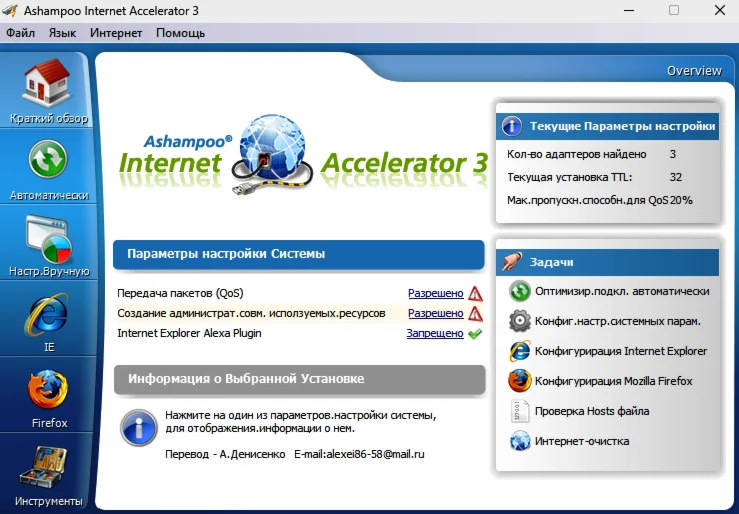Click the large blue info icon near Нажмите
739x514 pixels.
coord(139,428)
